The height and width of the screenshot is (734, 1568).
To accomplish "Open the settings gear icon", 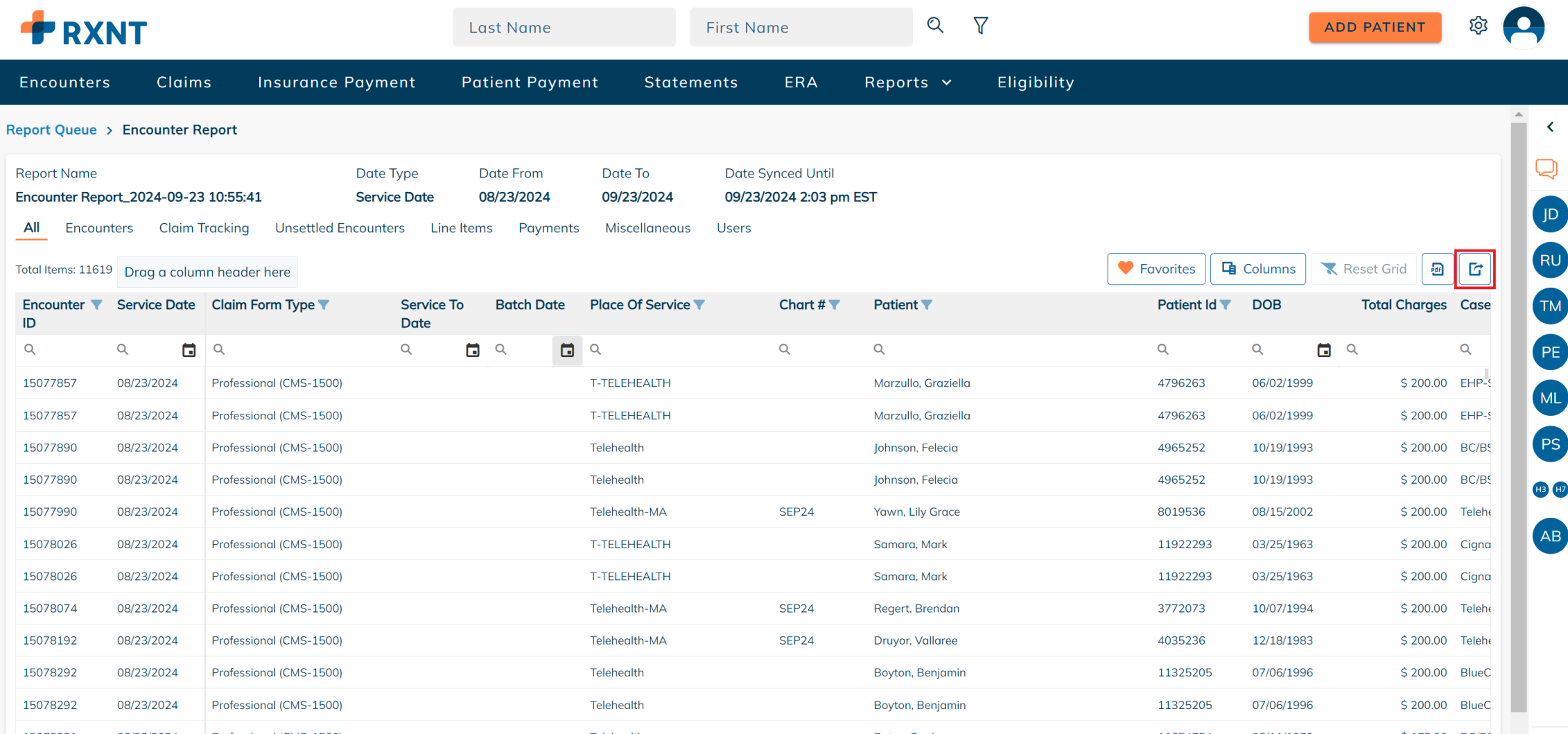I will pyautogui.click(x=1478, y=26).
